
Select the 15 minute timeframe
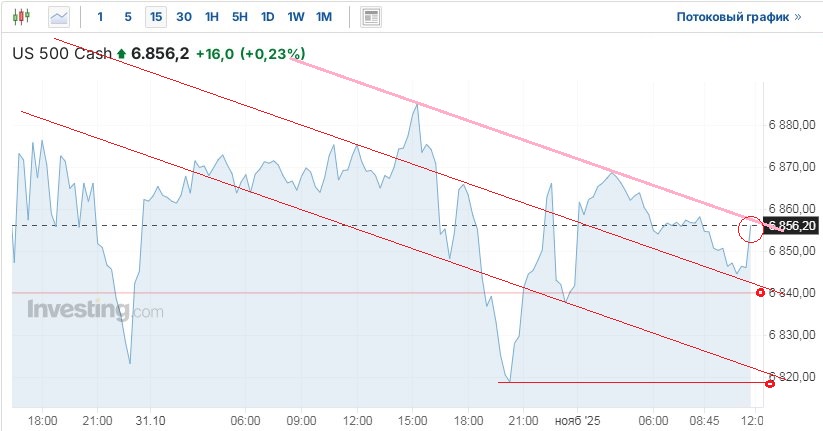point(155,17)
